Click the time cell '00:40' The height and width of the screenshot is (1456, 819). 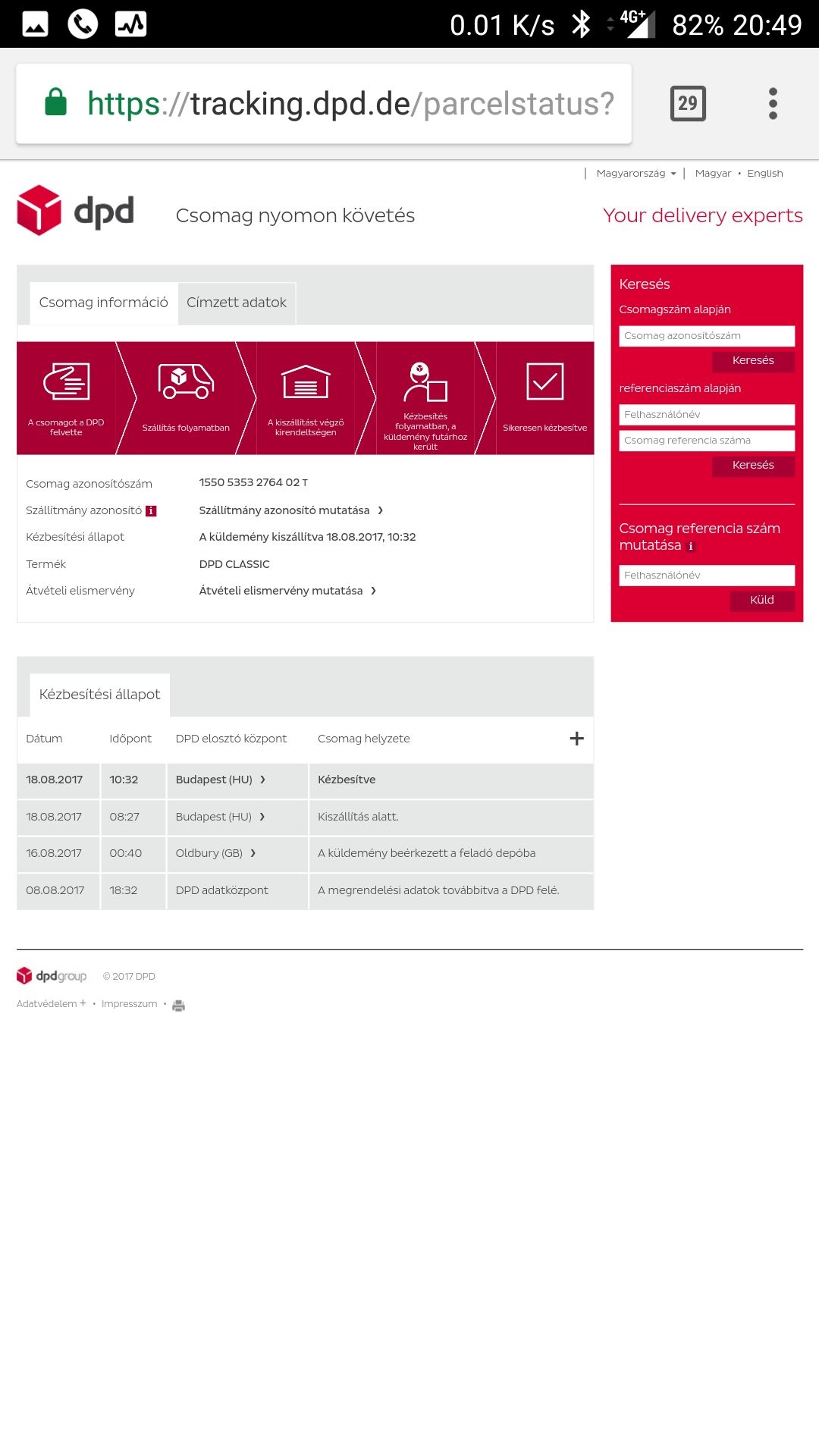pos(133,853)
